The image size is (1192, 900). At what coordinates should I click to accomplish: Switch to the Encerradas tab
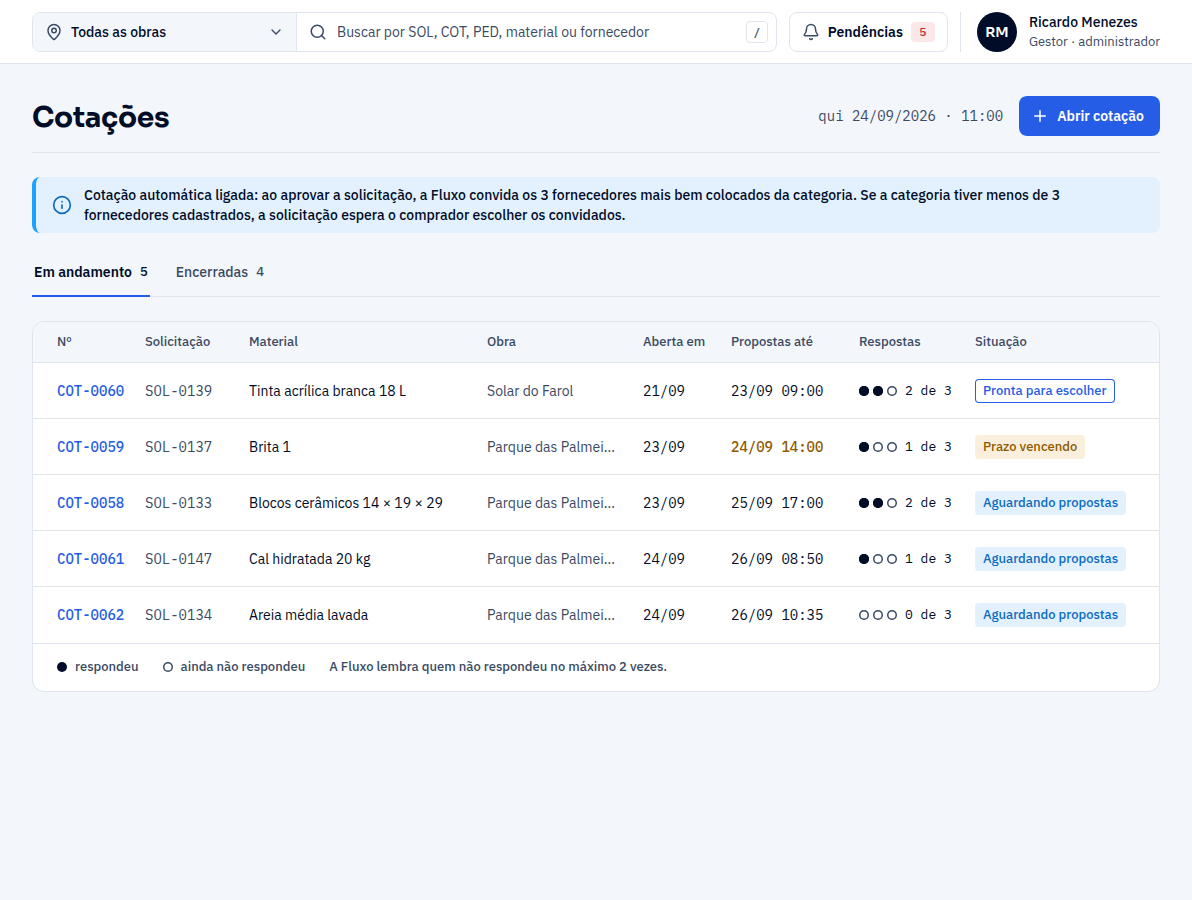[x=220, y=272]
